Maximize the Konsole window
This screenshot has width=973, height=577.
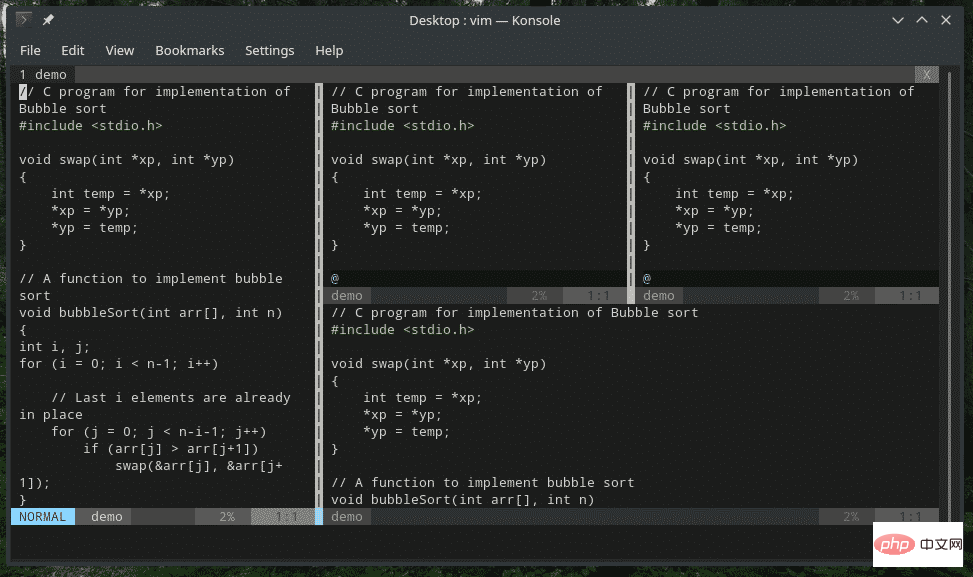tap(922, 20)
